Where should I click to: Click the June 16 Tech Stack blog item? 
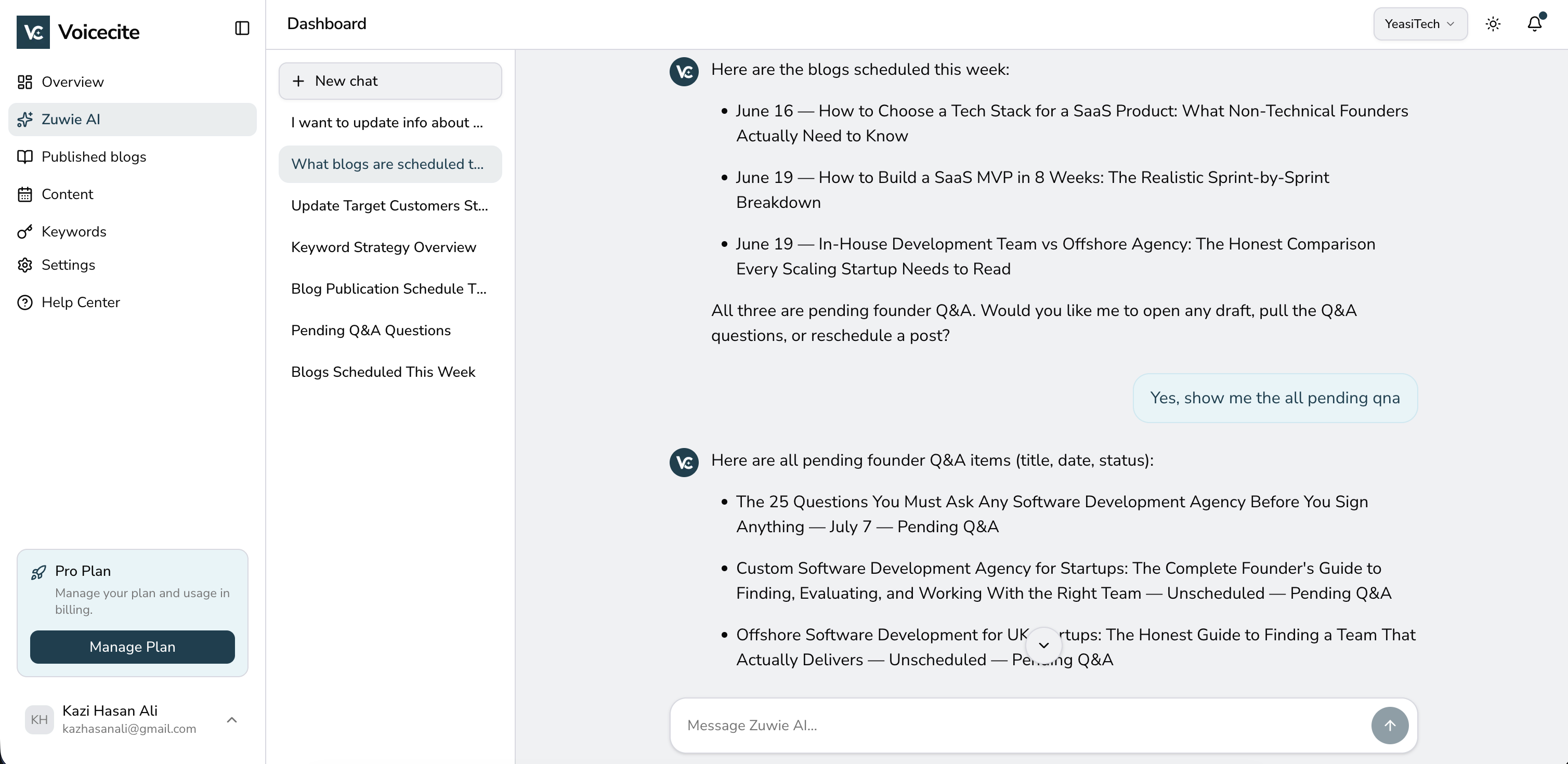(1072, 124)
